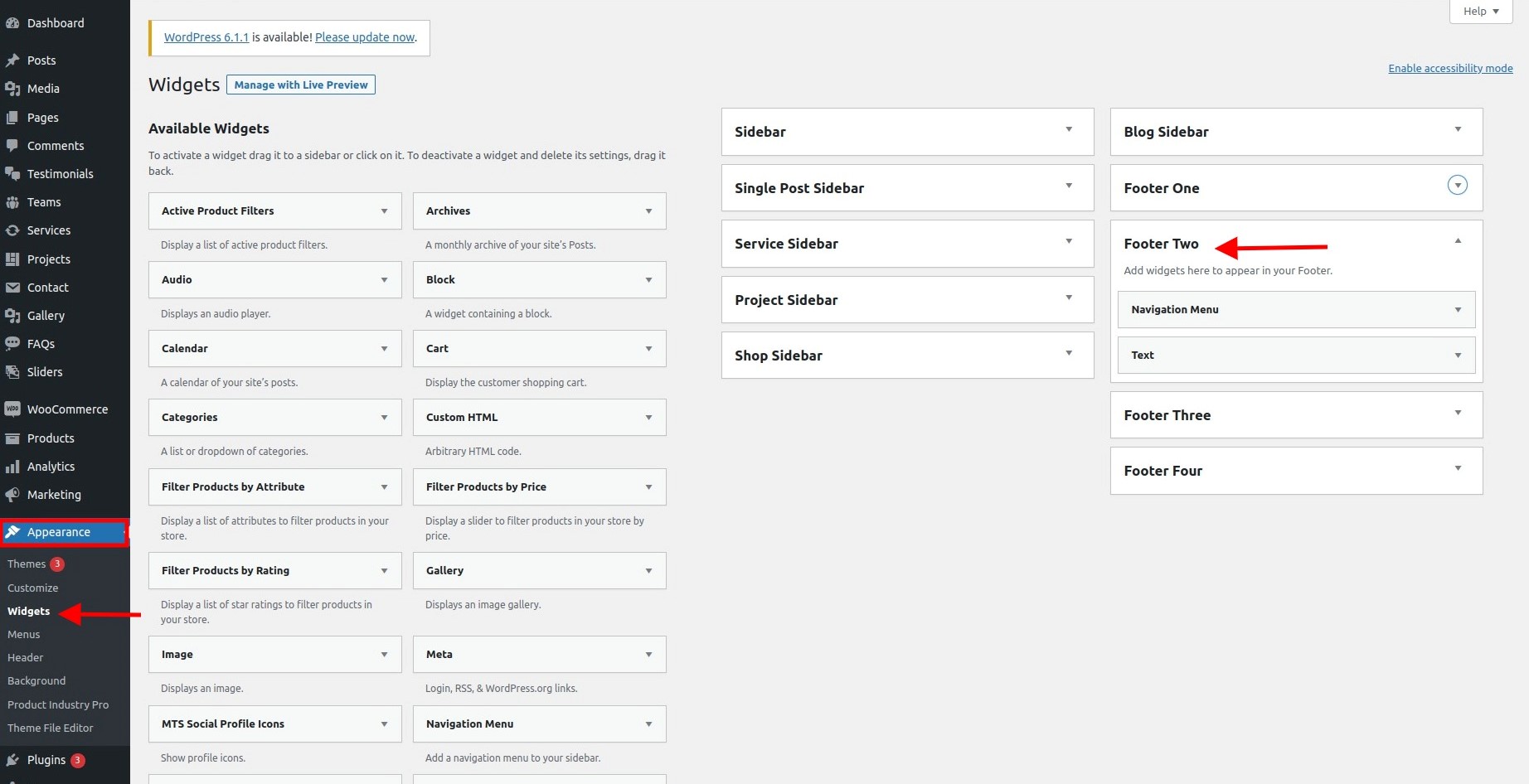Image resolution: width=1529 pixels, height=784 pixels.
Task: Click the Projects icon
Action: pyautogui.click(x=12, y=259)
